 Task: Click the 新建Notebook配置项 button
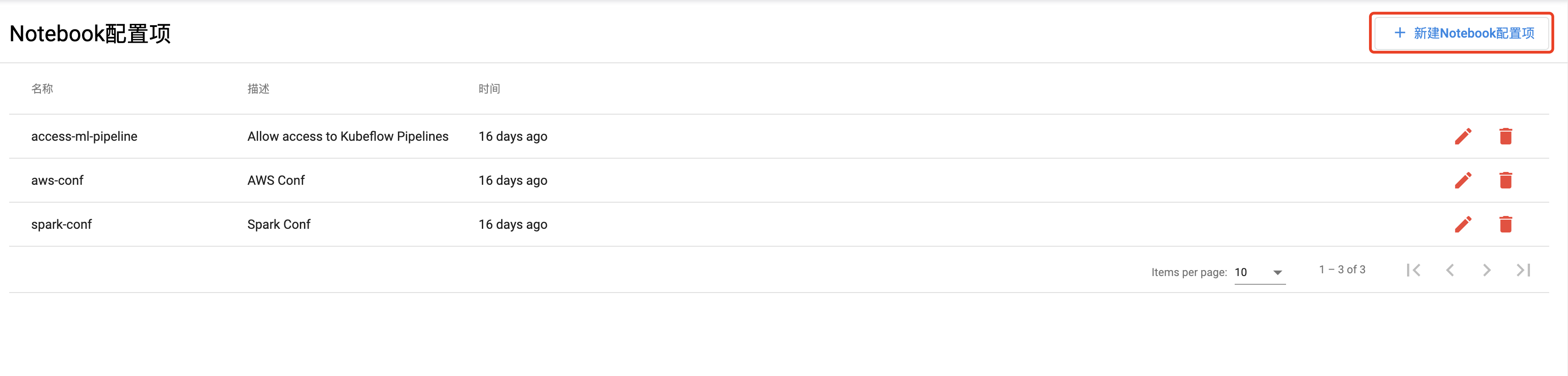tap(1462, 33)
